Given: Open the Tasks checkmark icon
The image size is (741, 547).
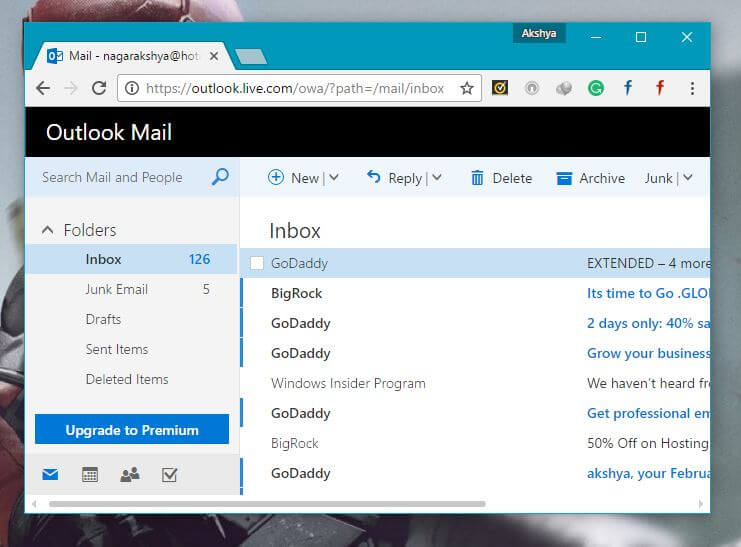Looking at the screenshot, I should coord(169,475).
